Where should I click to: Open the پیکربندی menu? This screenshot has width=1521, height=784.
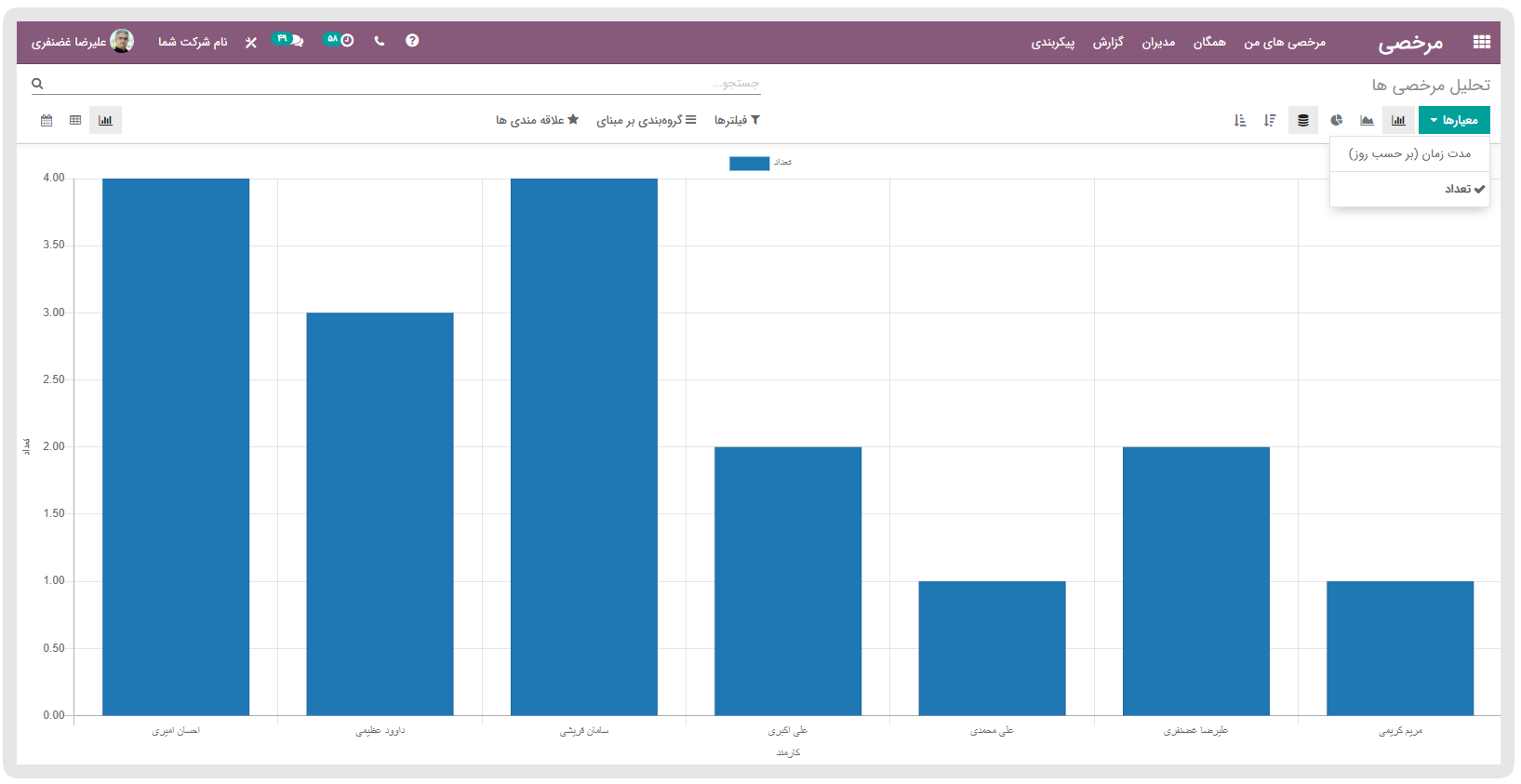tap(1052, 42)
